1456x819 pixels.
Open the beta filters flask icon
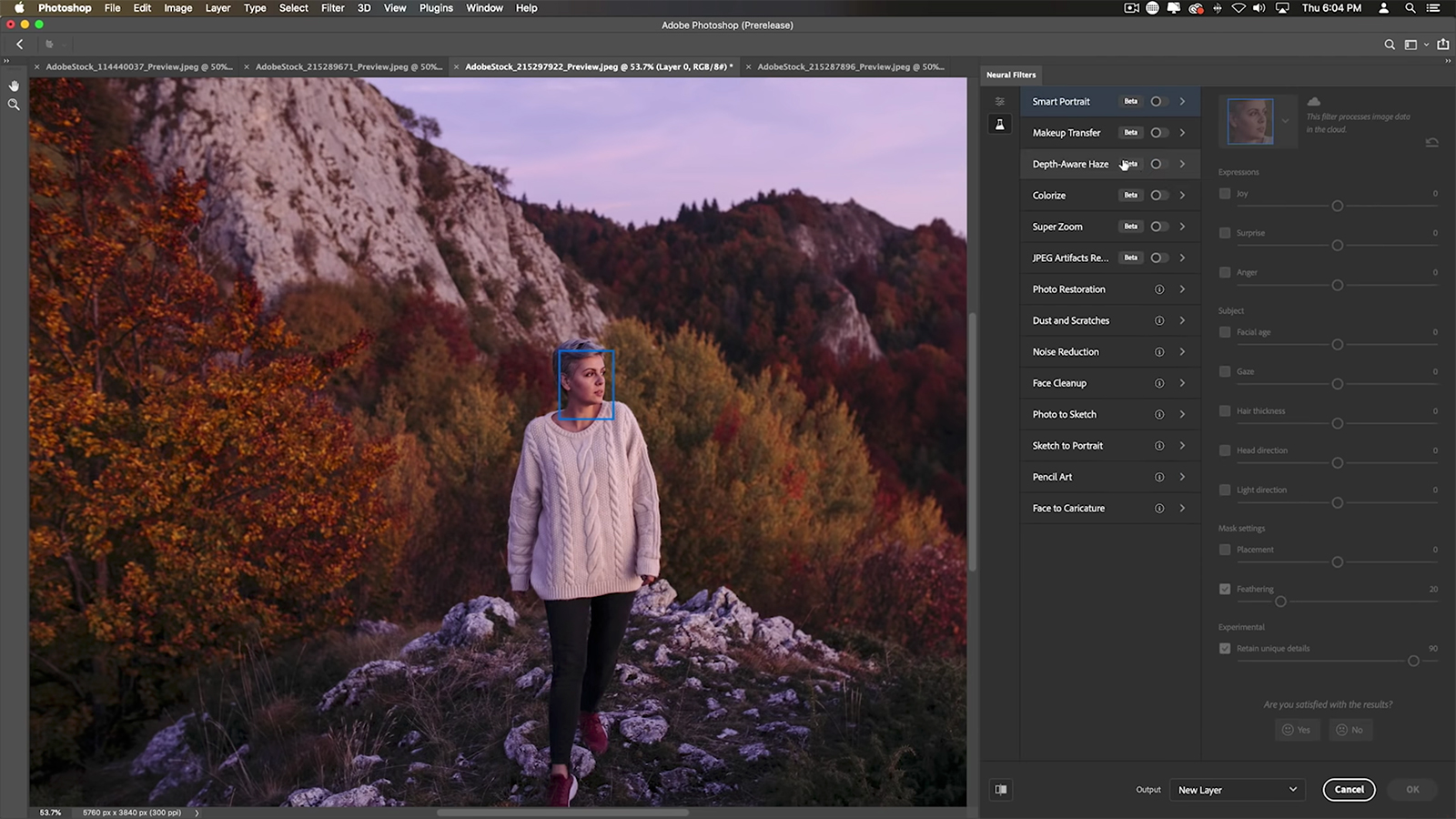[999, 125]
